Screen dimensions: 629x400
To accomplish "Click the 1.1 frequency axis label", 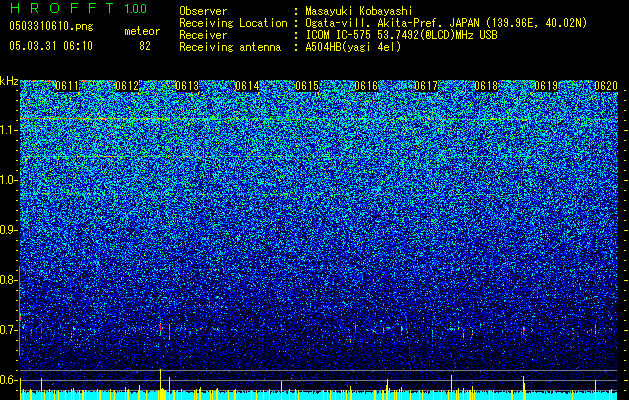I will [8, 130].
